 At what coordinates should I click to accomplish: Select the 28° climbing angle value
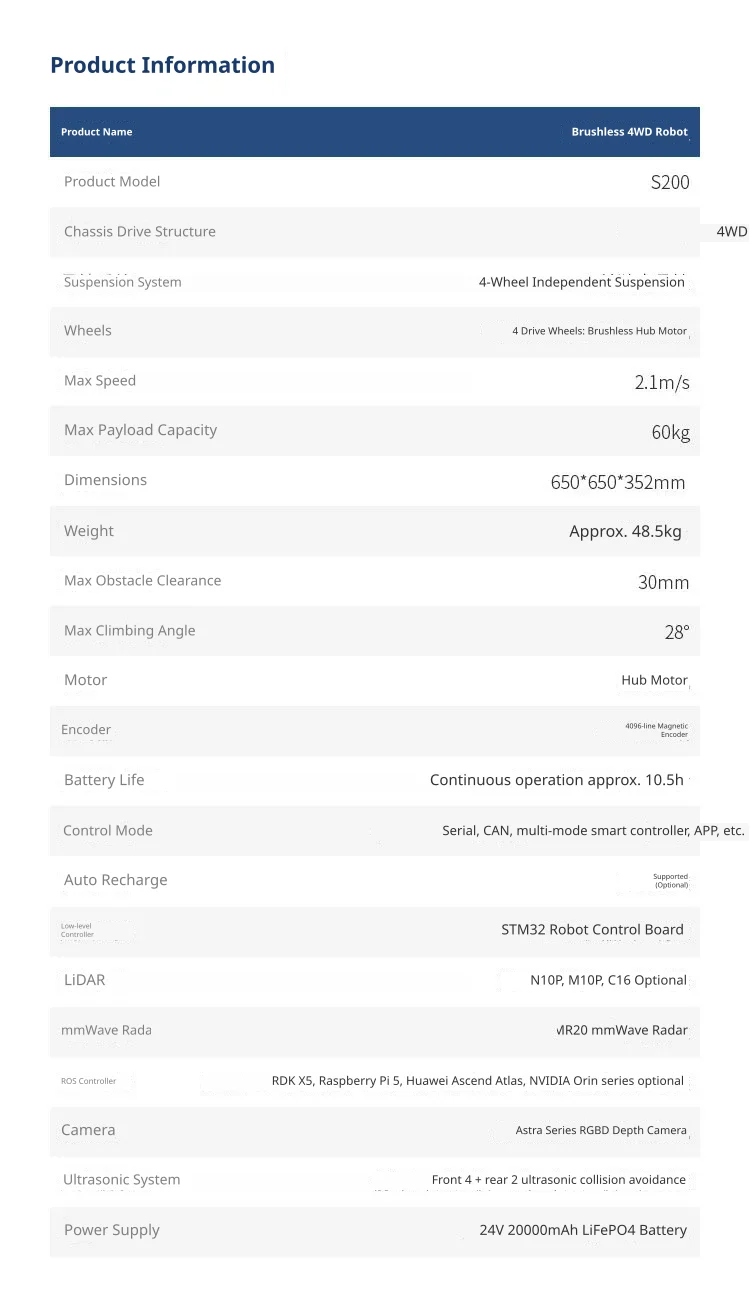(677, 632)
